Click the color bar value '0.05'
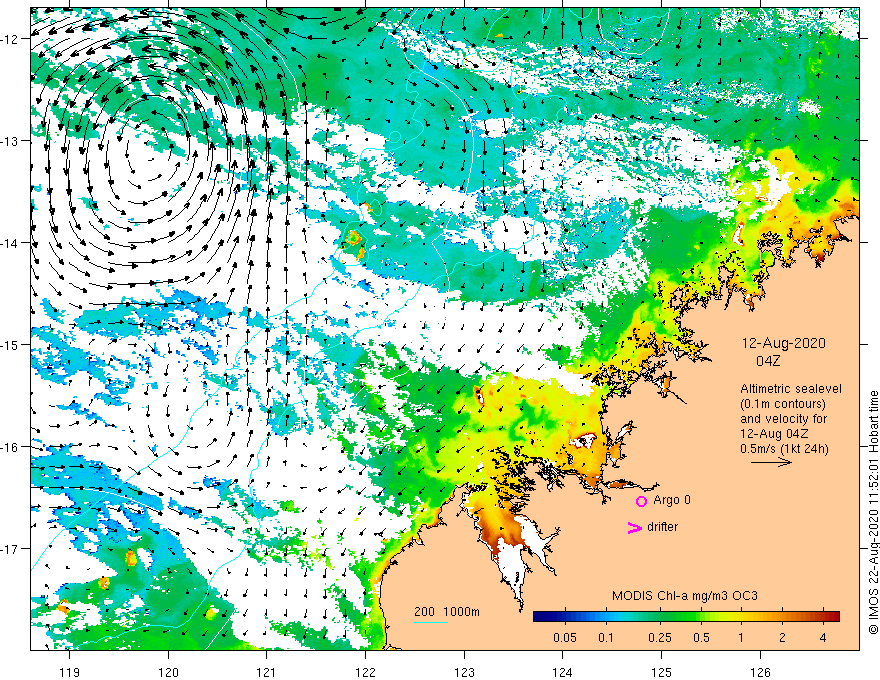 click(x=565, y=637)
